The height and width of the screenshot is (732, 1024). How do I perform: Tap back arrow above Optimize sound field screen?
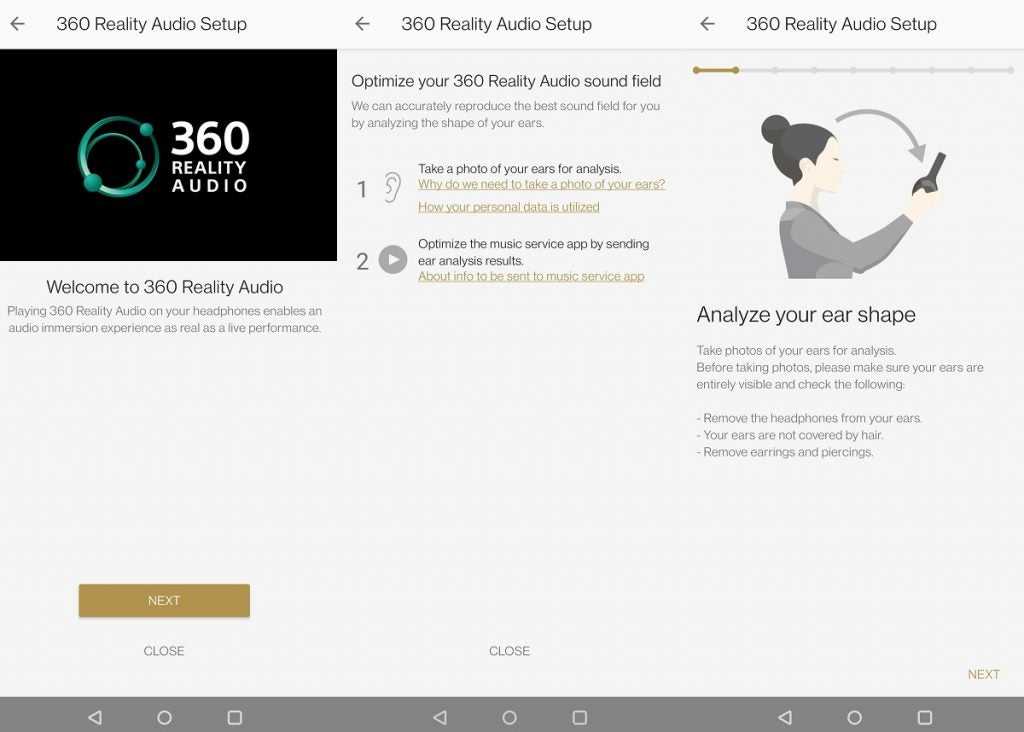pos(363,24)
